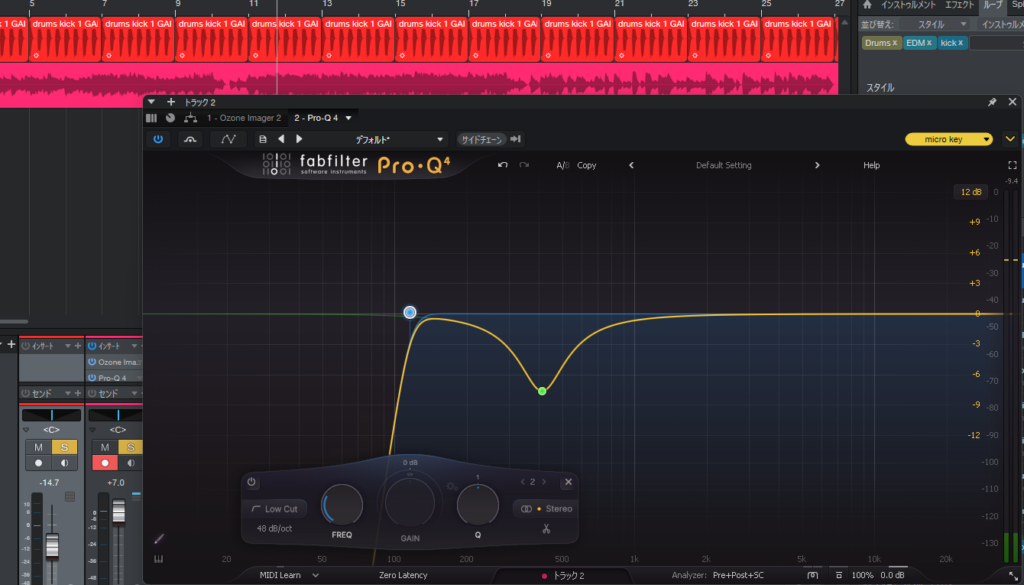Pin the plugin window with the pin icon
1024x585 pixels.
coord(992,102)
